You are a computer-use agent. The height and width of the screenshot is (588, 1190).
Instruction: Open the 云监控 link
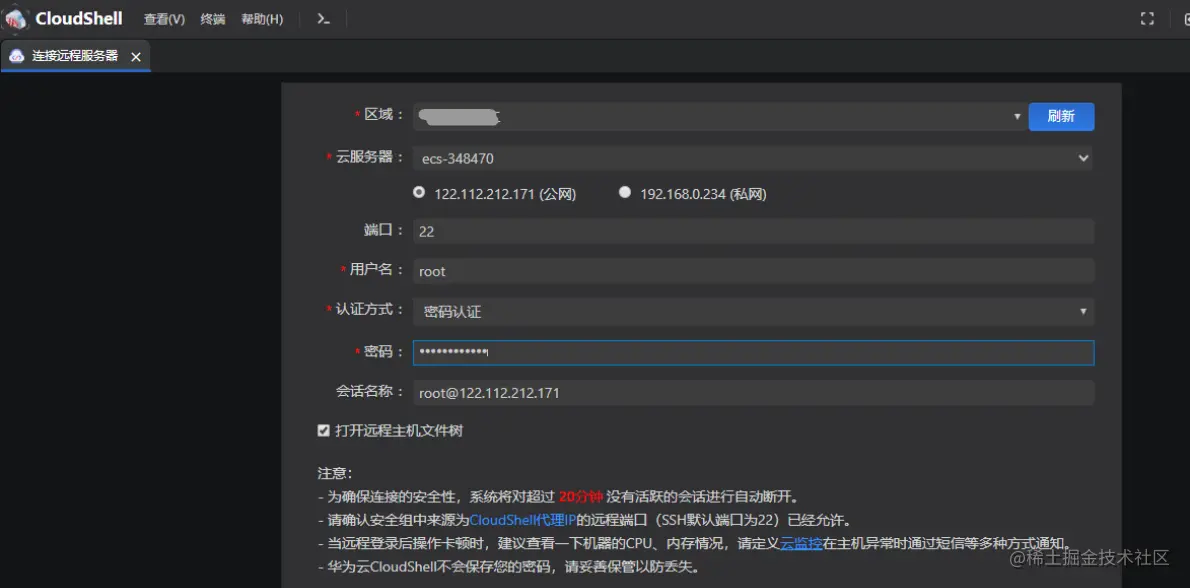pyautogui.click(x=801, y=543)
